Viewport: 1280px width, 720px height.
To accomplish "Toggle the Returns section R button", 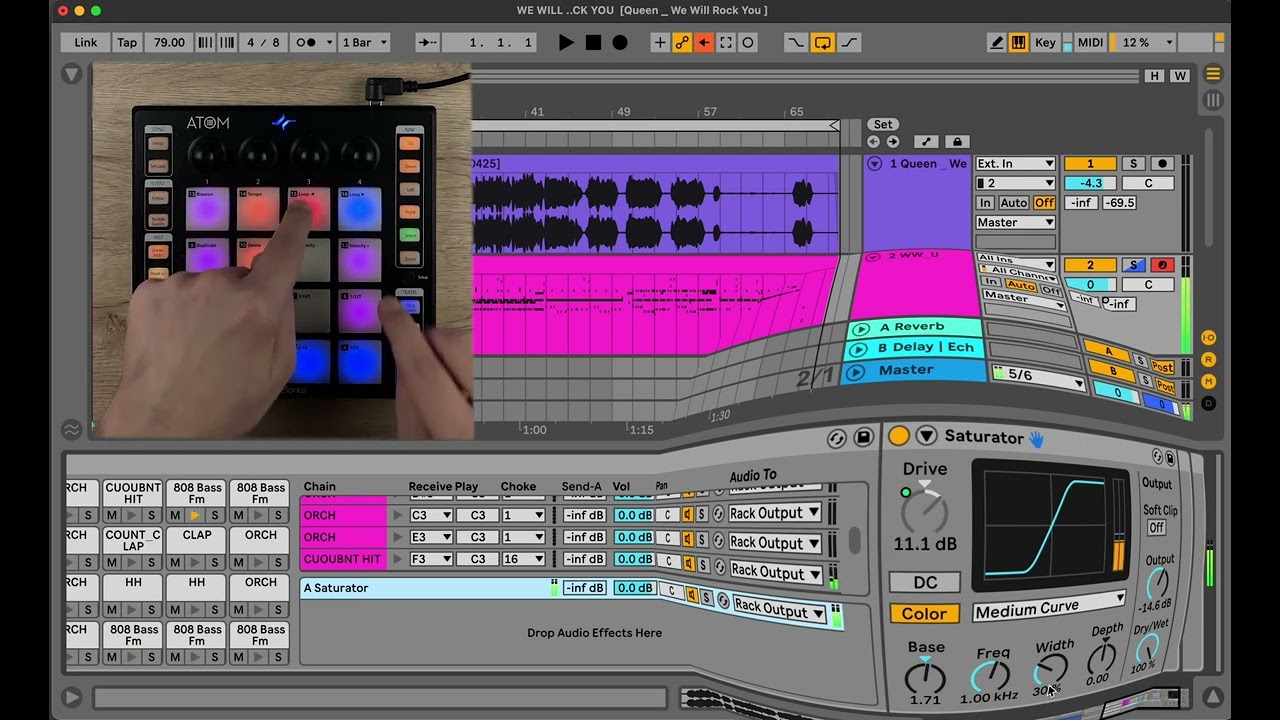I will pyautogui.click(x=1208, y=360).
